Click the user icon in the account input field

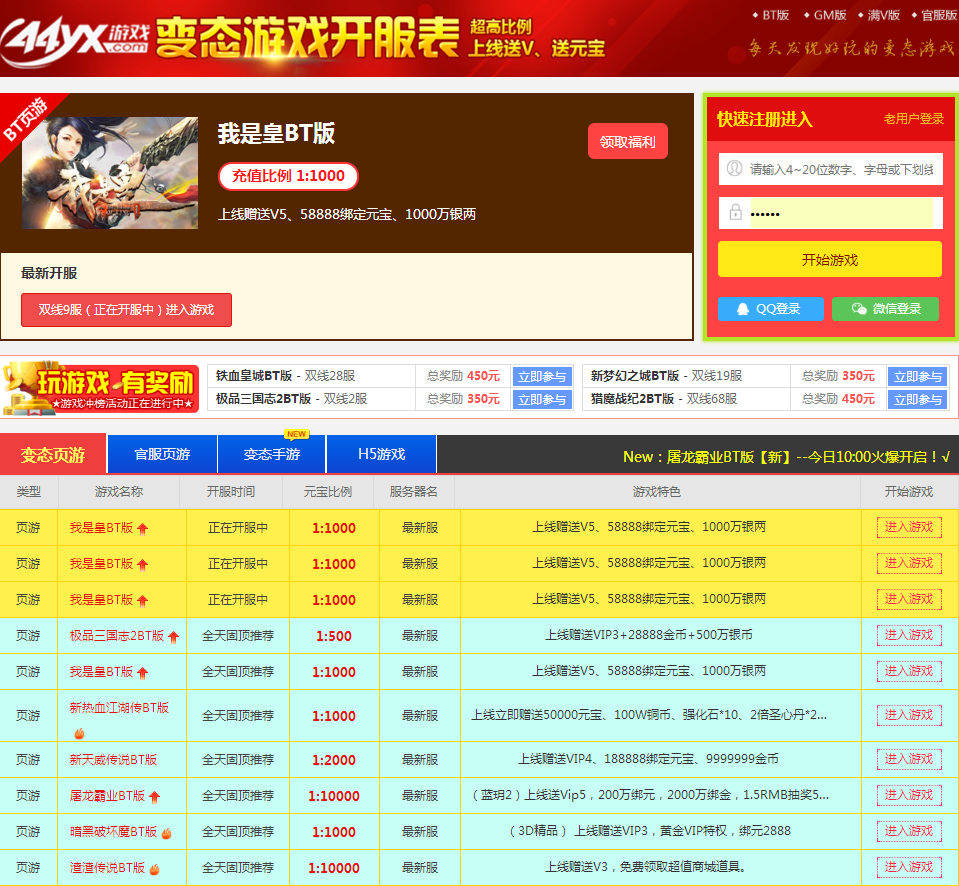click(733, 169)
